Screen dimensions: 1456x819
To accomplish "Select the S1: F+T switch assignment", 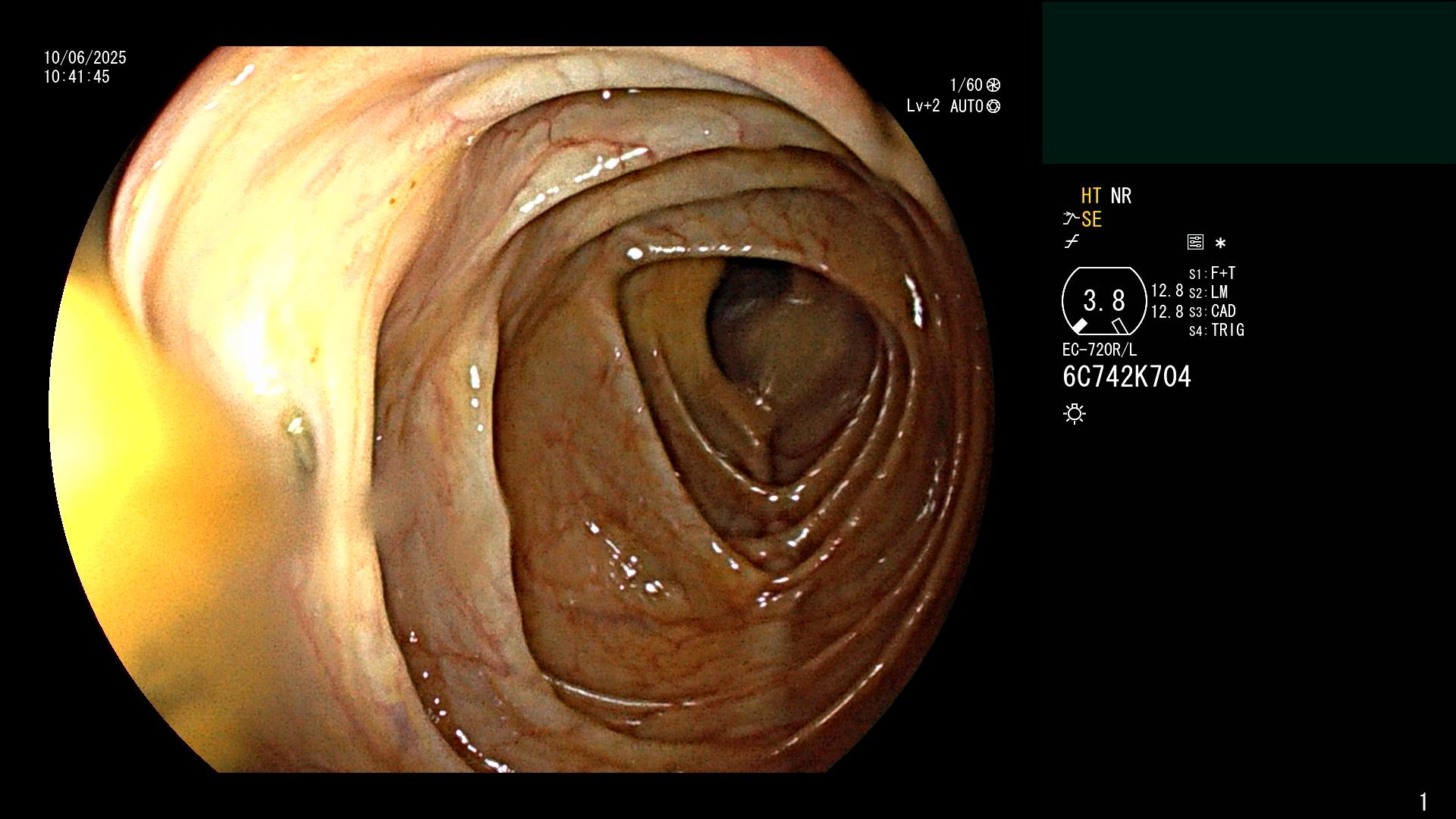I will pos(1212,273).
